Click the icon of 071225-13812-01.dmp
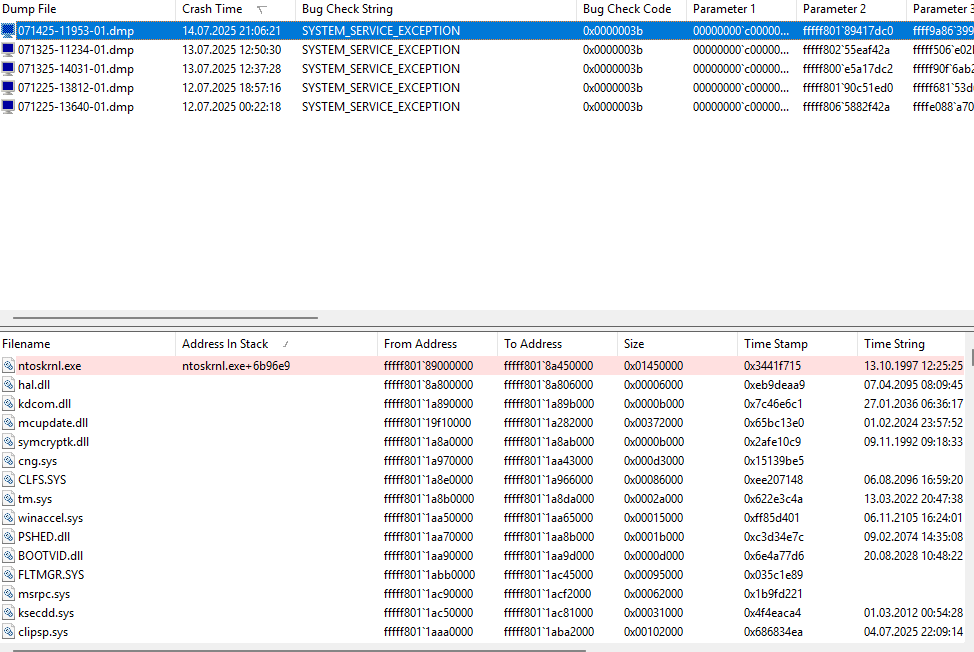The height and width of the screenshot is (652, 974). (x=8, y=88)
